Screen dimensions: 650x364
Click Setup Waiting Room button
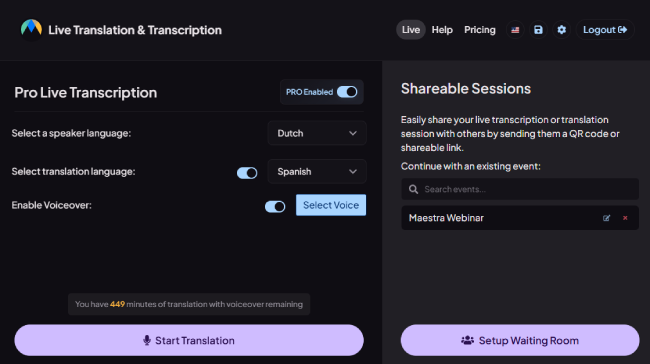pyautogui.click(x=520, y=340)
